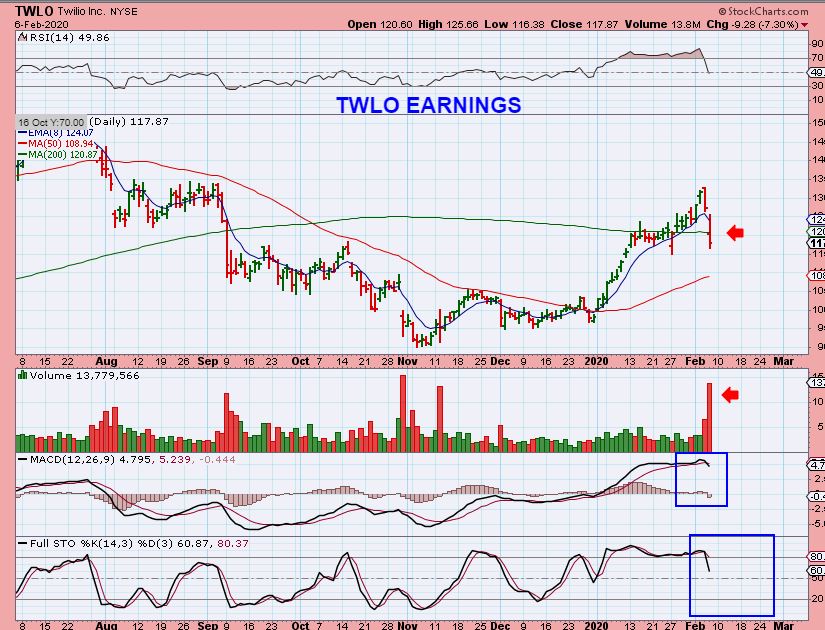Click the Volume 13,779,566 panel label
The width and height of the screenshot is (825, 630).
click(x=84, y=375)
